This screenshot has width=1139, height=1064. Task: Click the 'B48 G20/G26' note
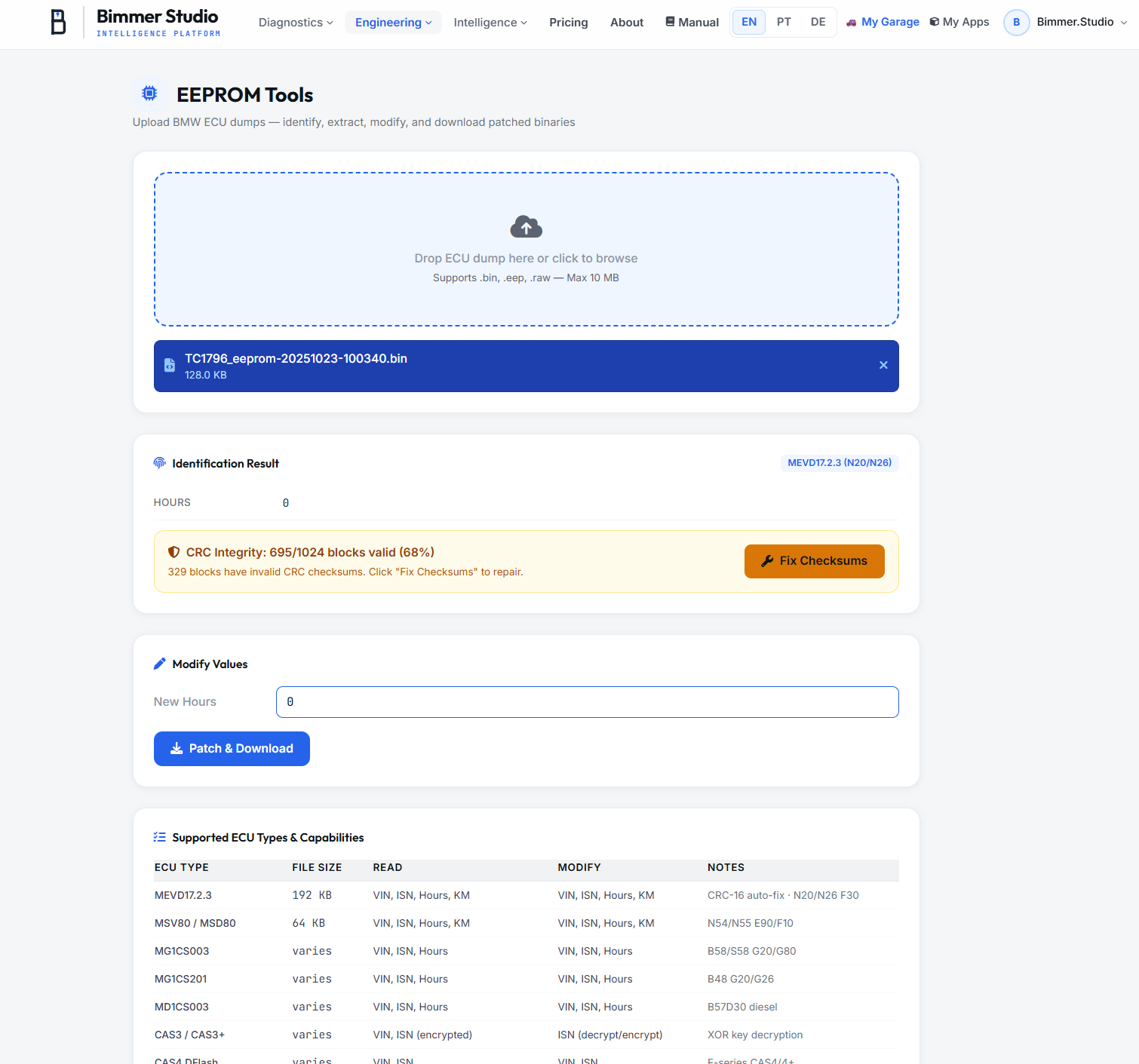coord(741,979)
